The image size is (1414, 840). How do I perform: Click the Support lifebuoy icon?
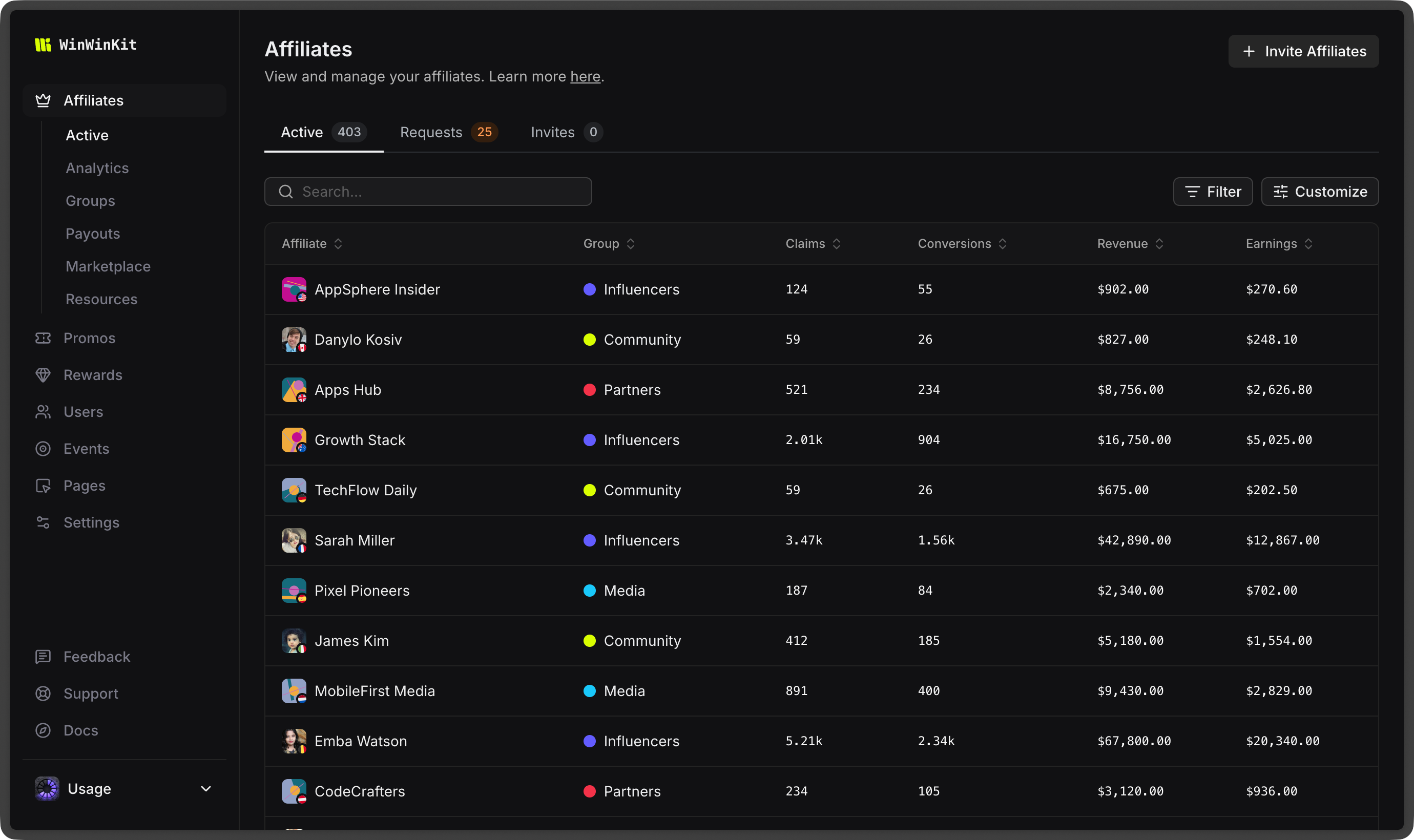tap(43, 694)
